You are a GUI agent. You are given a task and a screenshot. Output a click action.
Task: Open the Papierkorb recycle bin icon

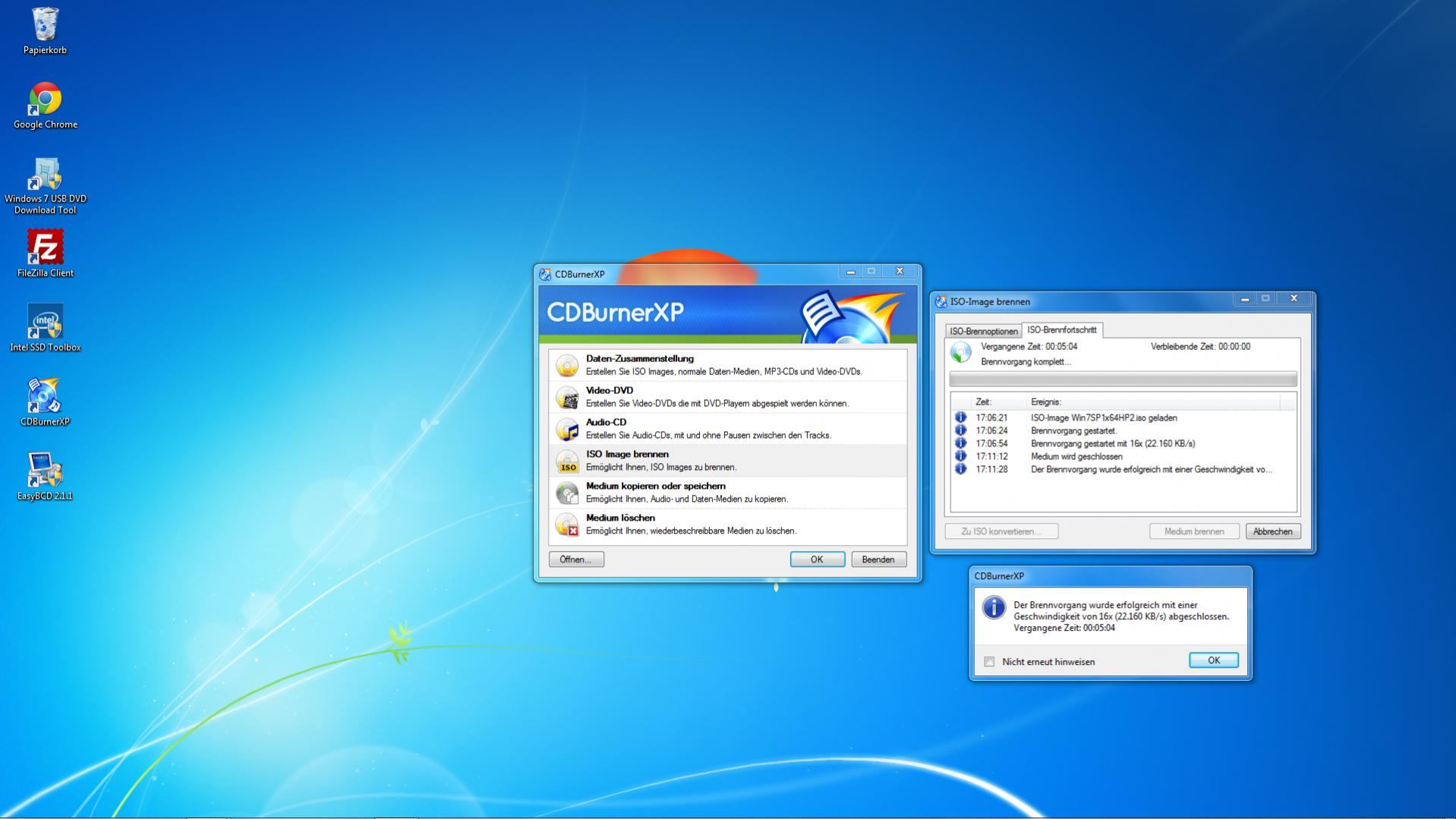pyautogui.click(x=45, y=30)
